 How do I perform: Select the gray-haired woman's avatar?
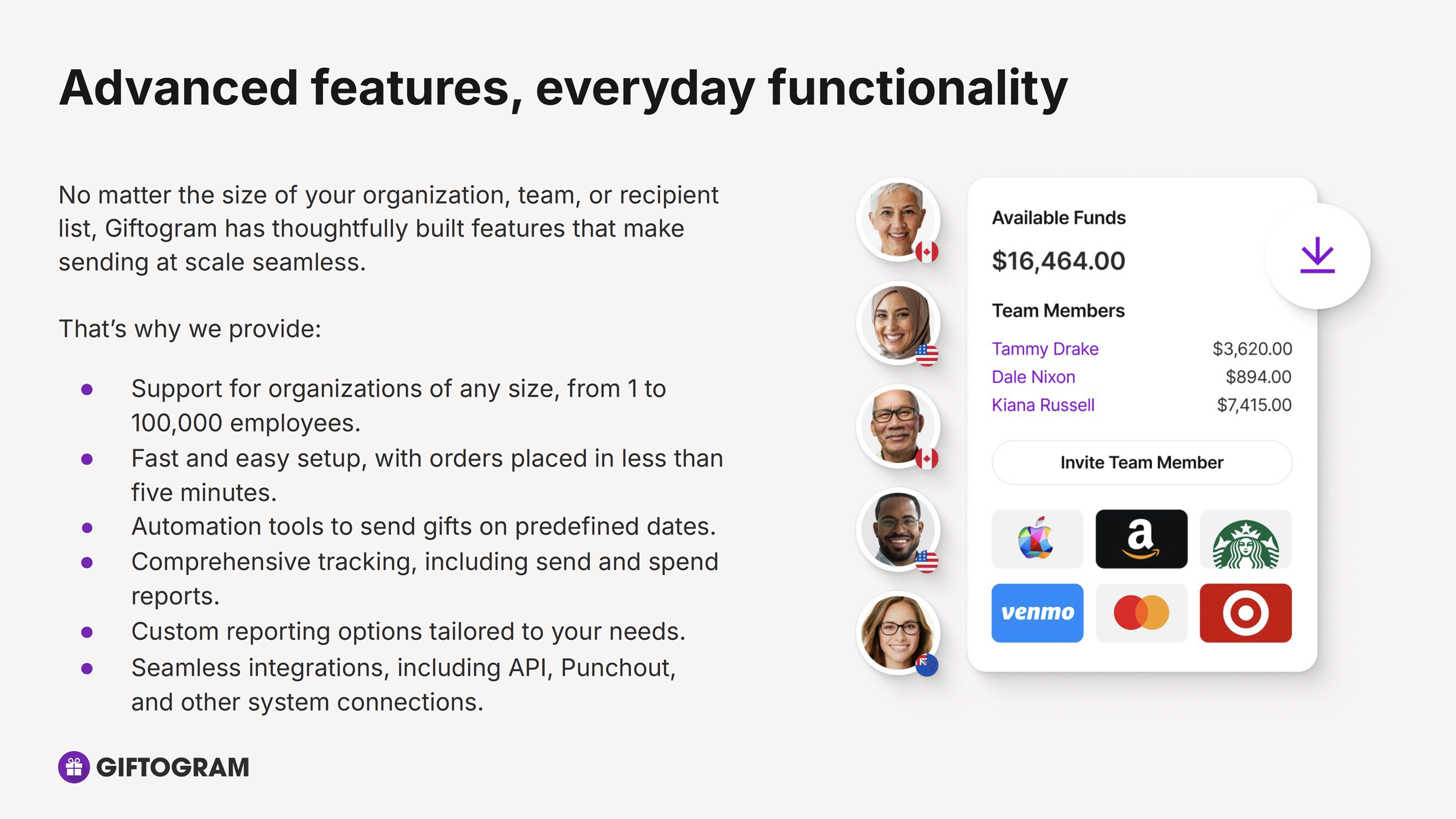pos(897,219)
